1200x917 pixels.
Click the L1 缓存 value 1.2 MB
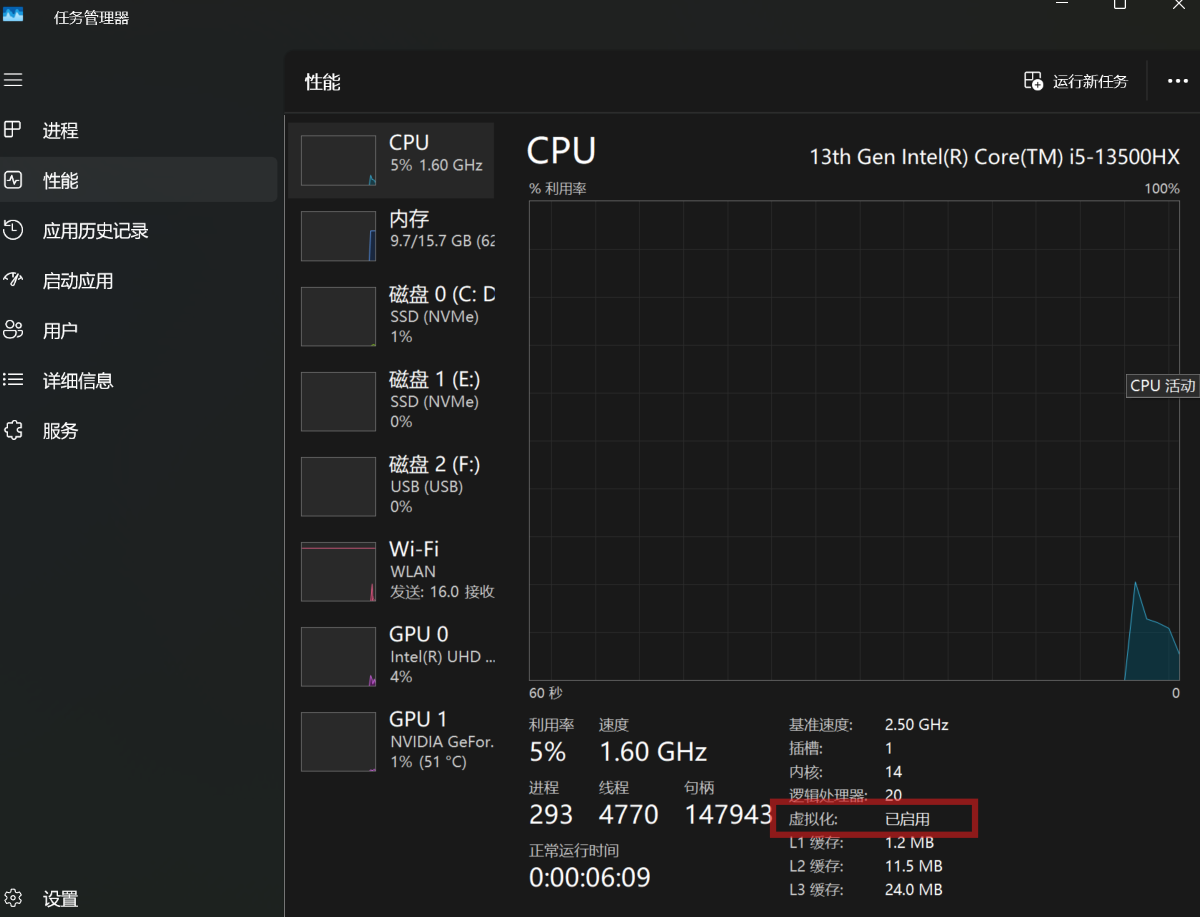point(910,843)
